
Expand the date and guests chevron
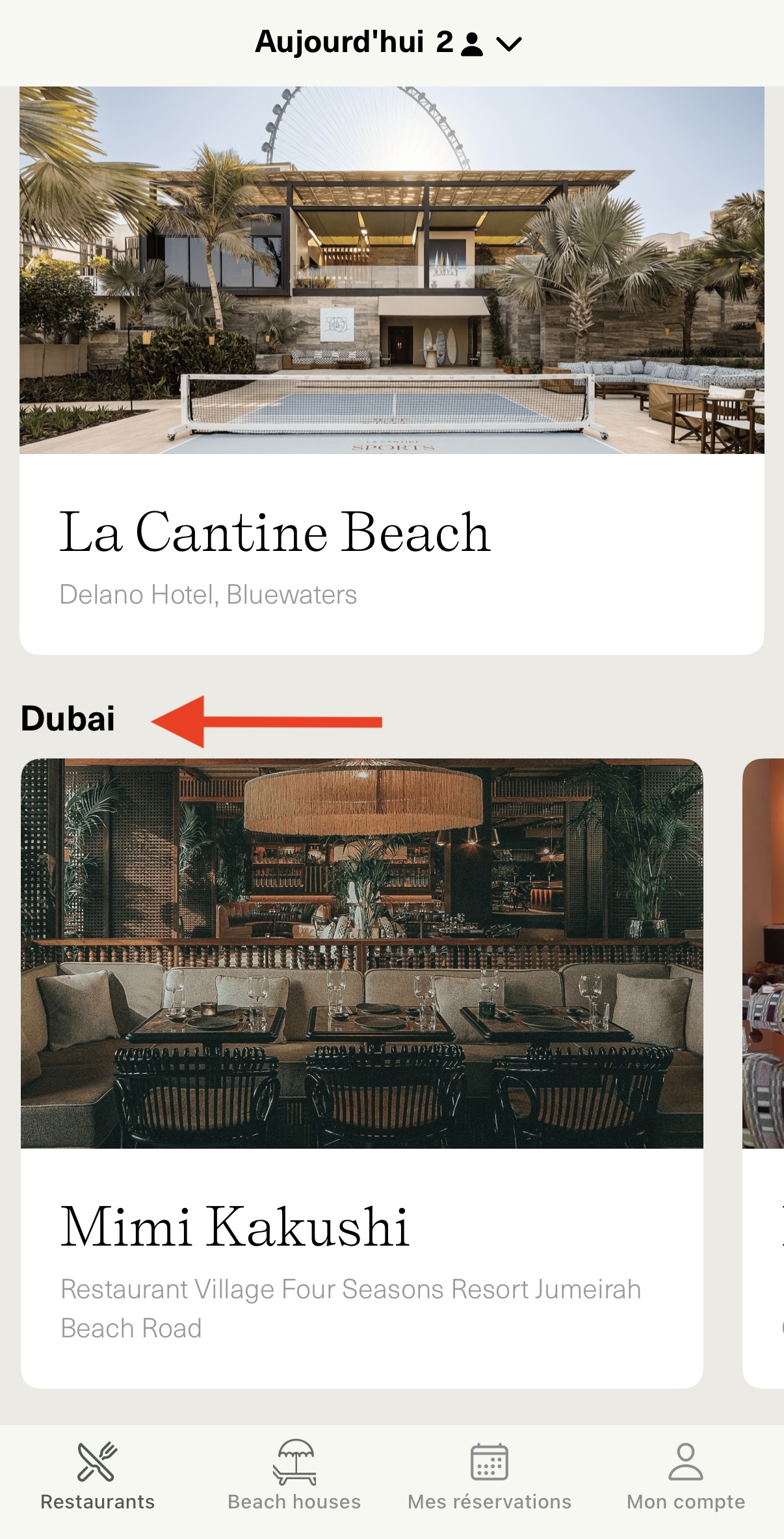point(509,44)
